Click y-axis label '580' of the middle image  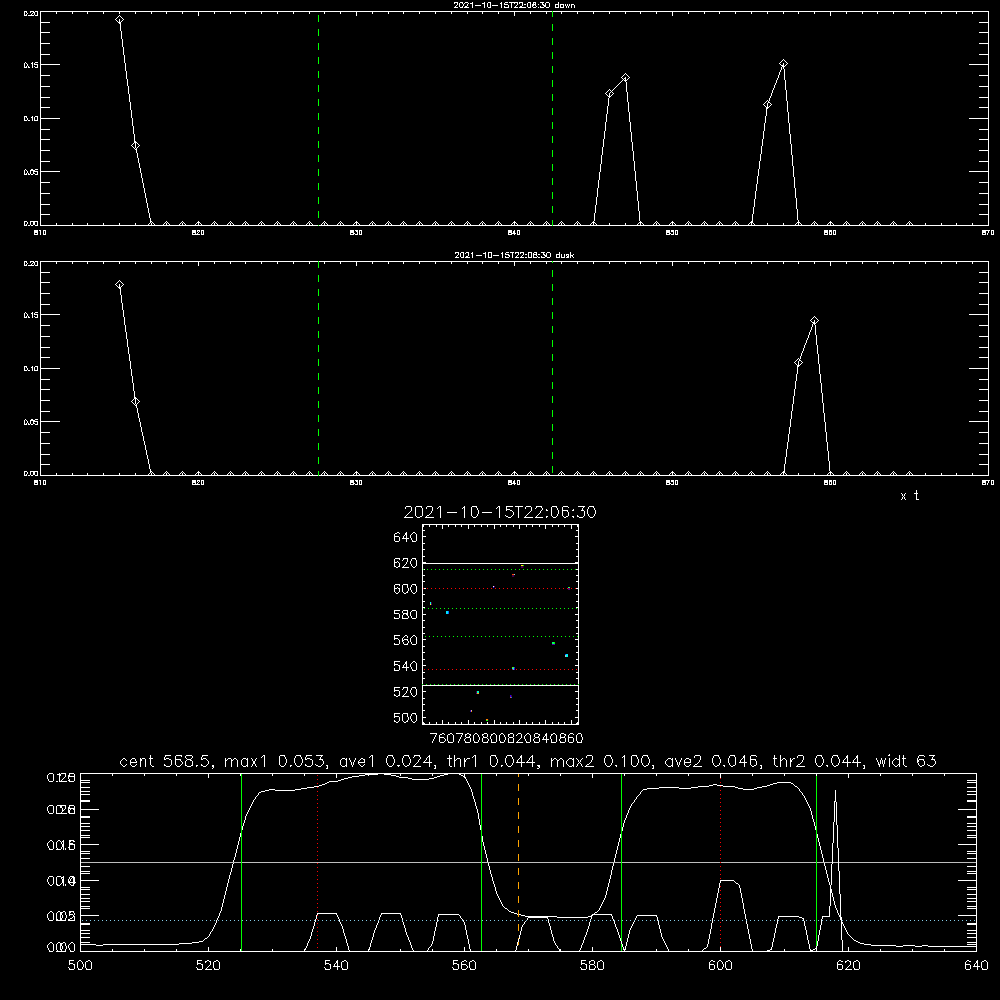[x=406, y=615]
